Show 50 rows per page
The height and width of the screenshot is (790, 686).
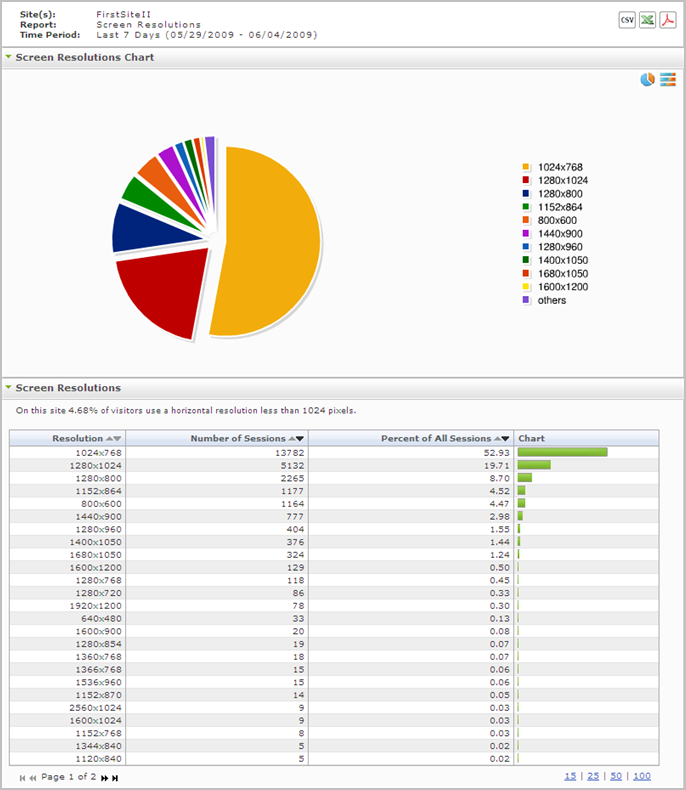(616, 776)
